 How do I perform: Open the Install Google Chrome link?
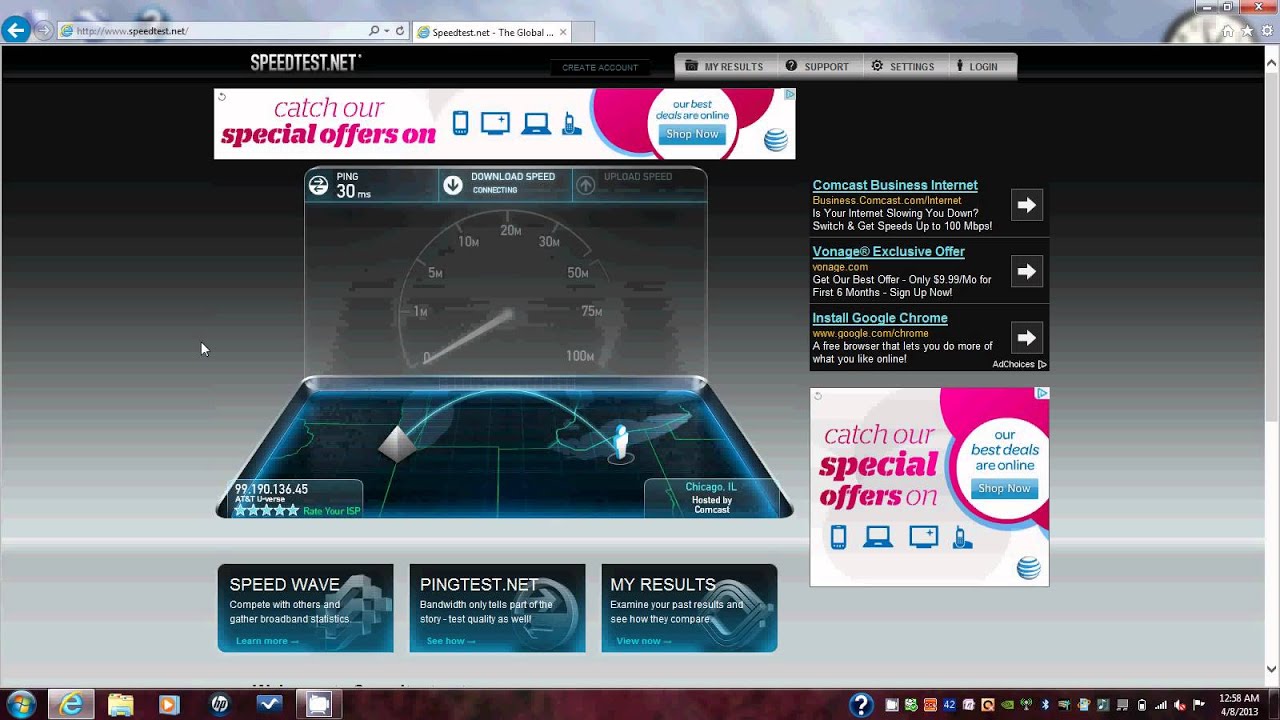(880, 318)
